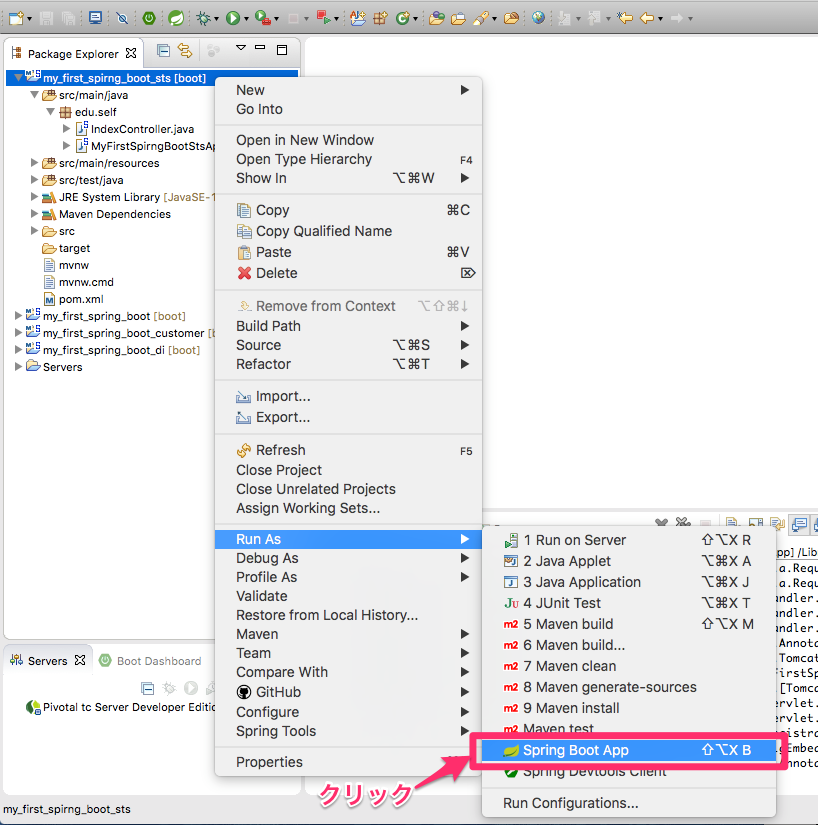818x825 pixels.
Task: Maximize the Package Explorer view
Action: tap(282, 50)
